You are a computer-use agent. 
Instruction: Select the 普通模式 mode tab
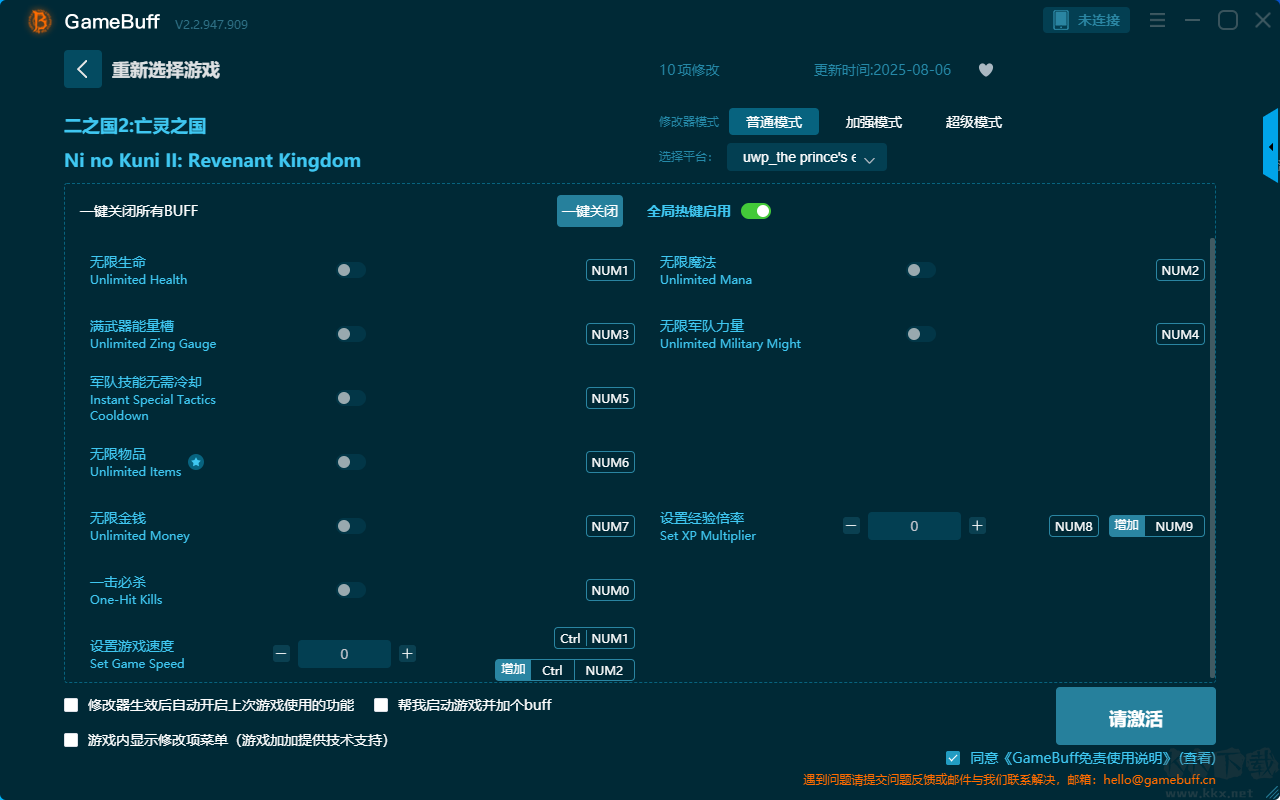(x=774, y=122)
